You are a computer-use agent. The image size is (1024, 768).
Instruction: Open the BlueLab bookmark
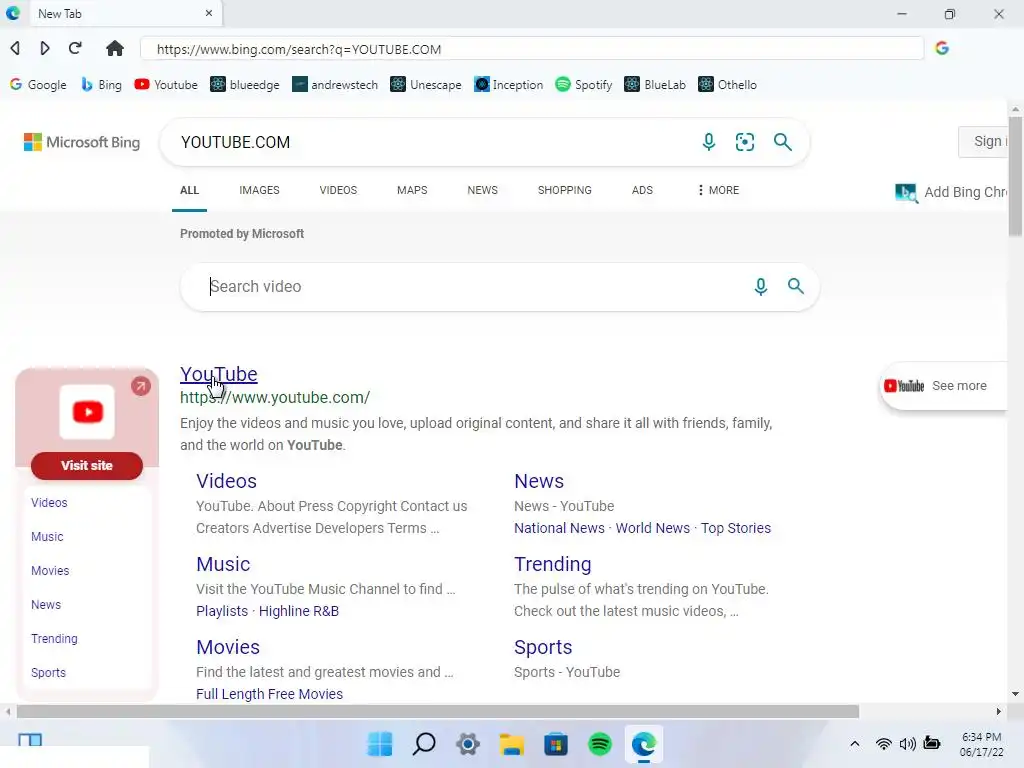[x=655, y=85]
